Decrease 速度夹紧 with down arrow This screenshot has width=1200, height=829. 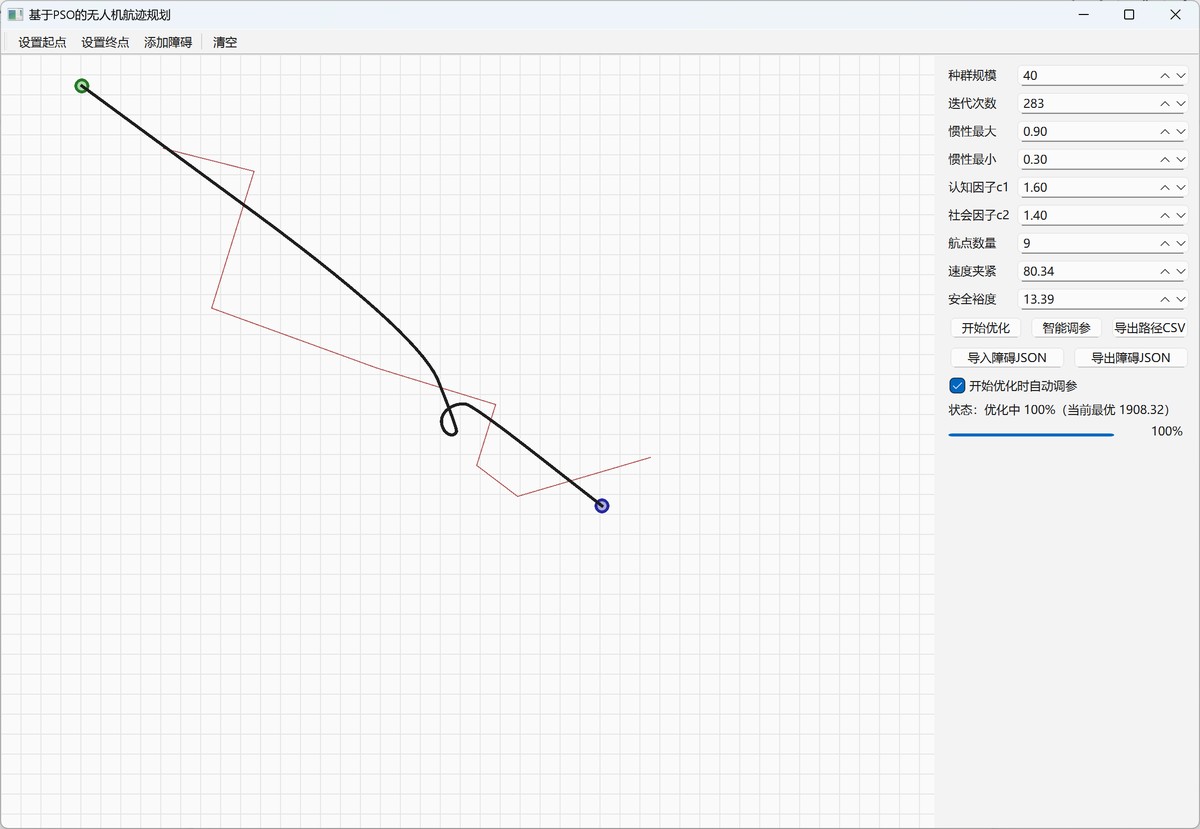click(x=1180, y=271)
